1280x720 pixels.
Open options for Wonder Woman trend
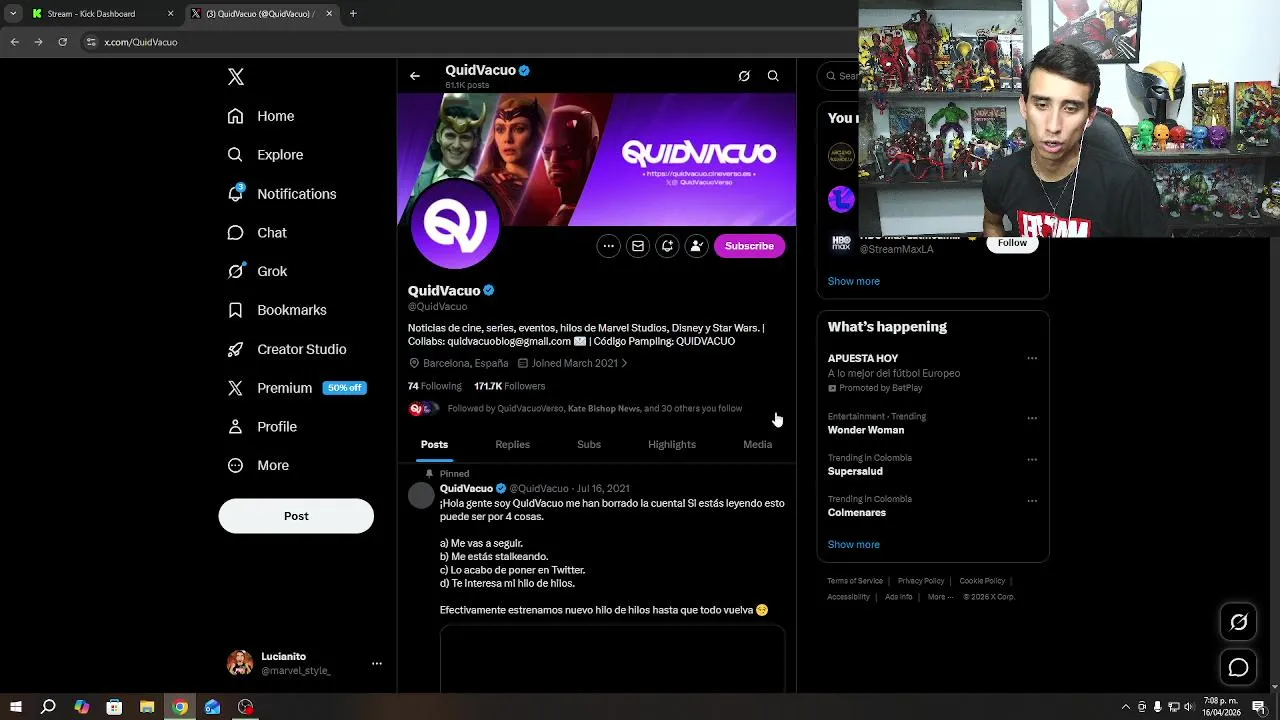click(x=1032, y=418)
